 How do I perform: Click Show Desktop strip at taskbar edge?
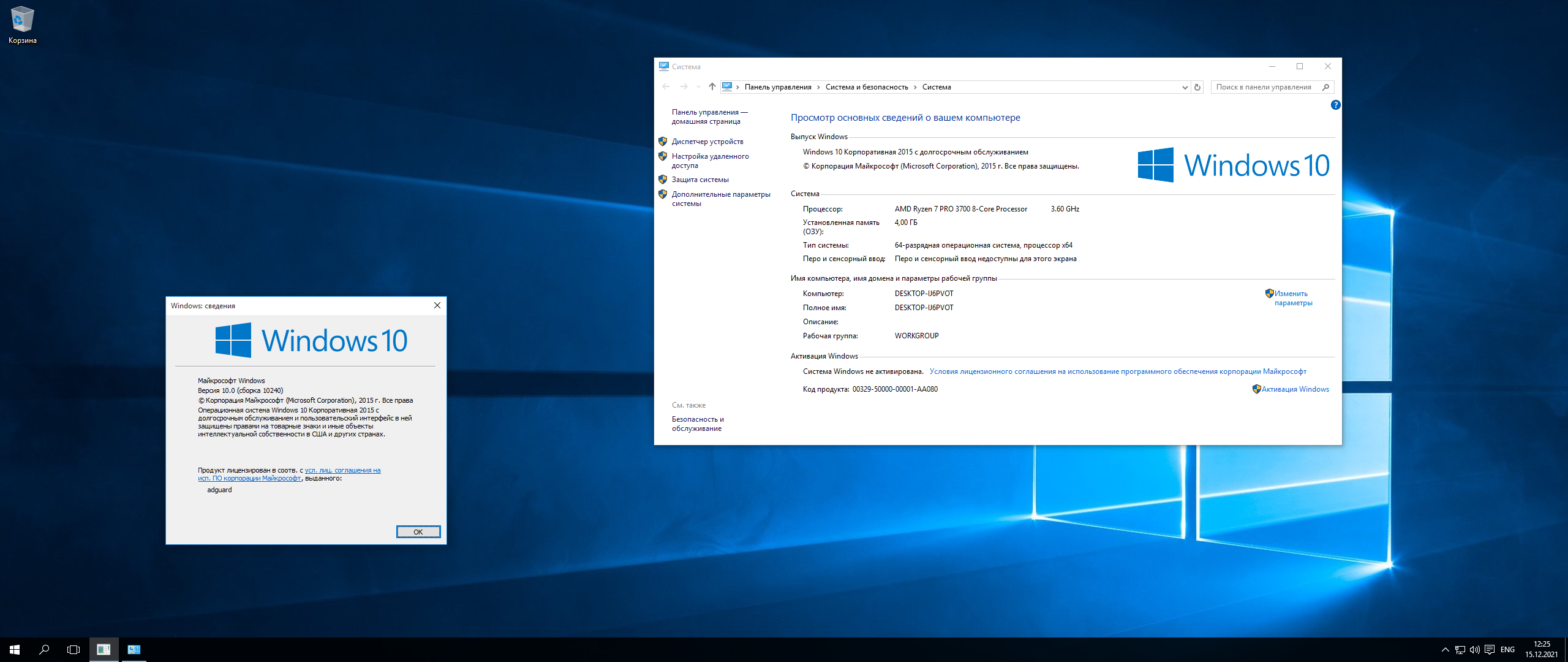coord(1566,650)
